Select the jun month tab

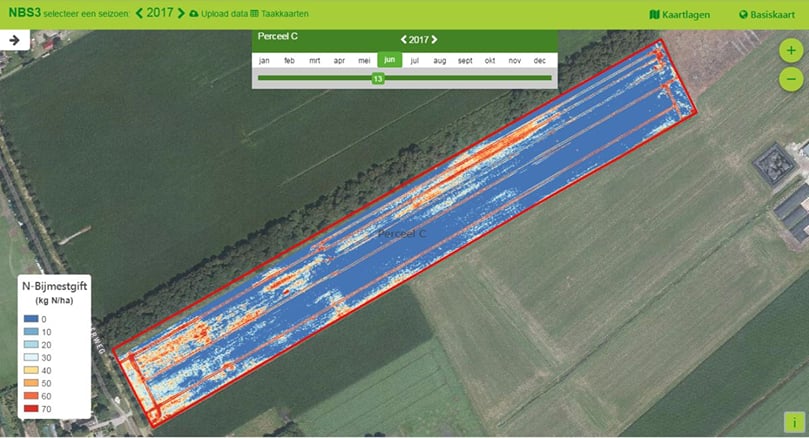click(390, 60)
